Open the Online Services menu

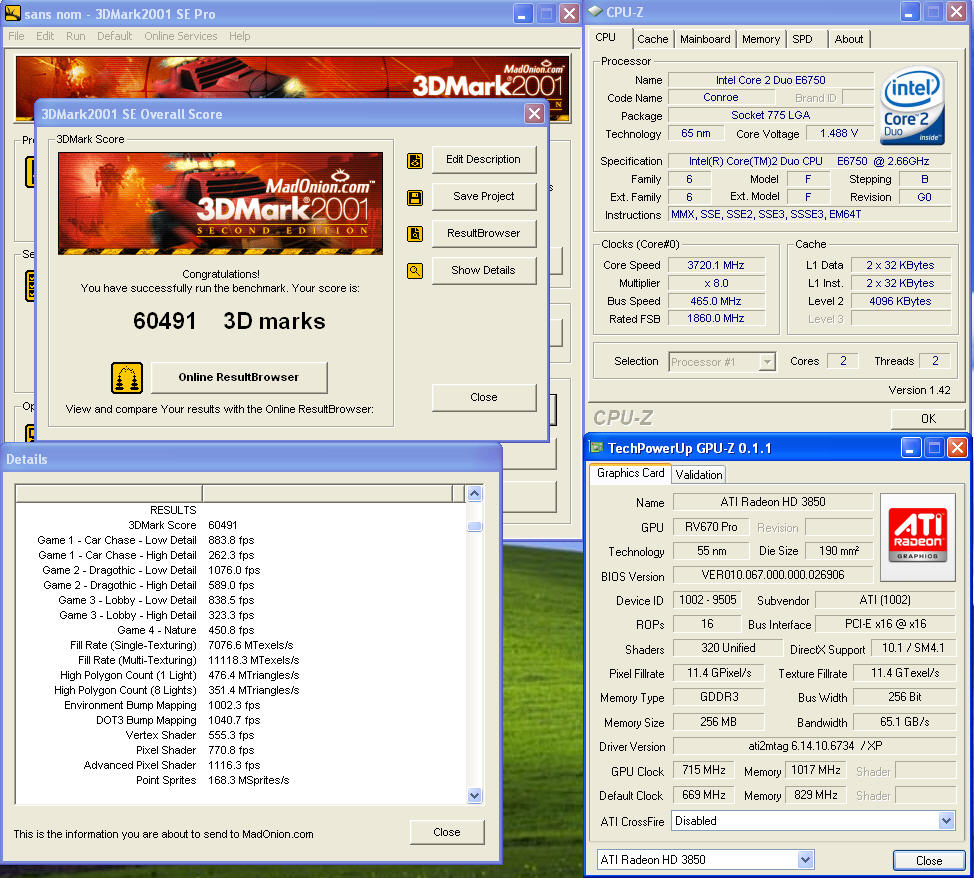(x=181, y=36)
